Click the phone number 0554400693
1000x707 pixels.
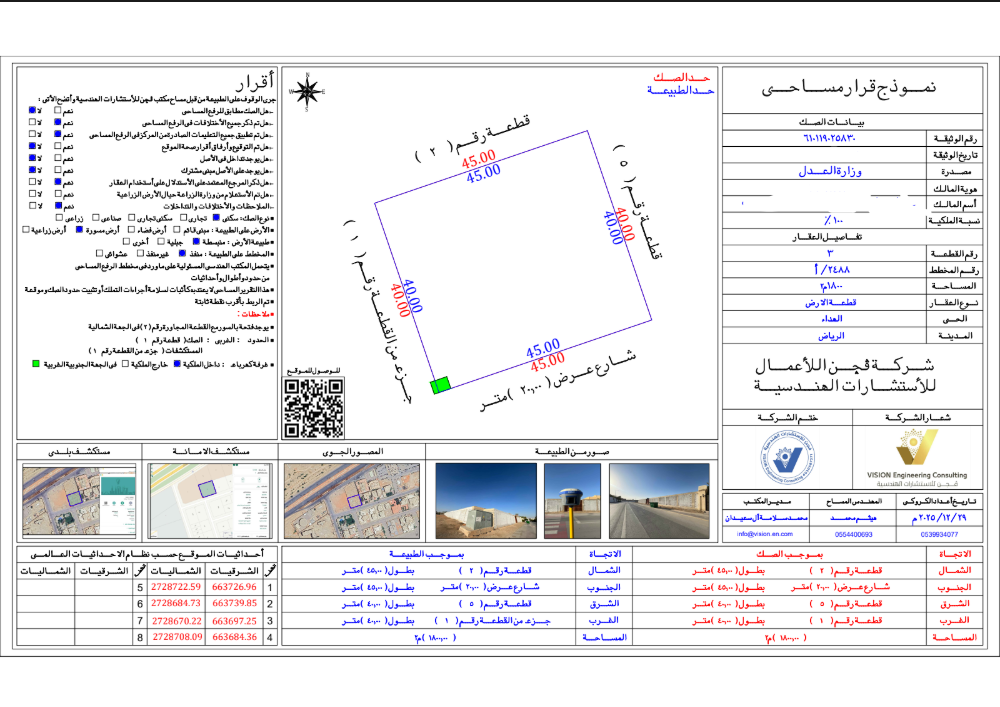click(x=853, y=534)
